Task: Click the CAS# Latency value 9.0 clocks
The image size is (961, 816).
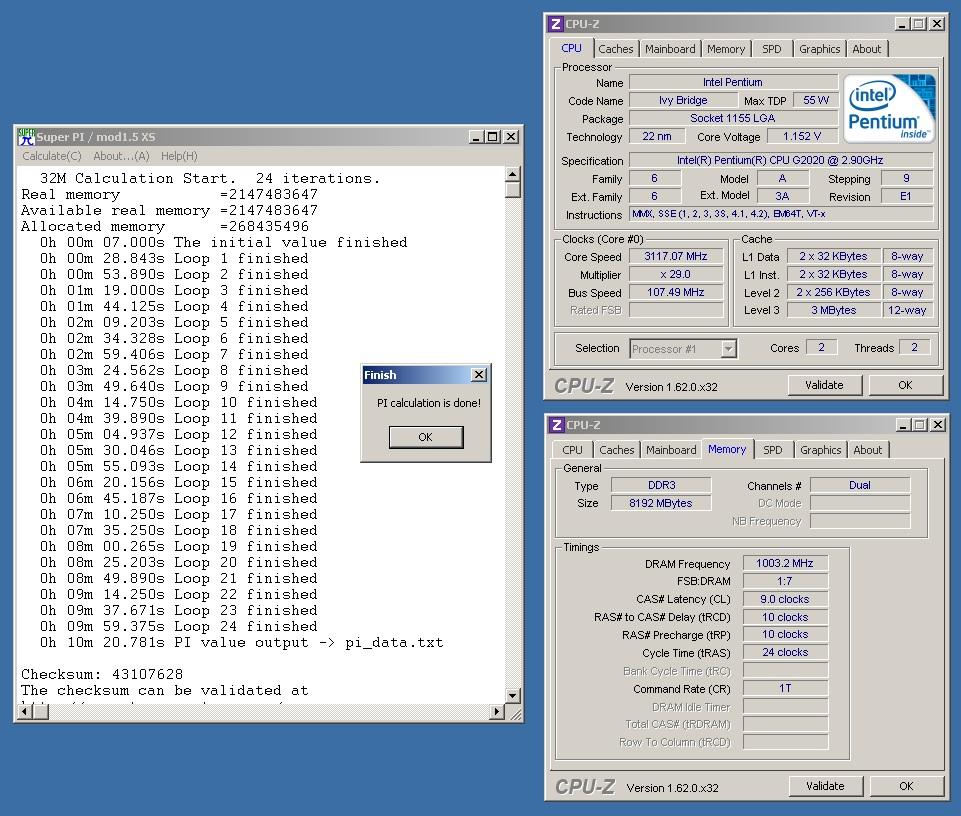Action: 785,599
